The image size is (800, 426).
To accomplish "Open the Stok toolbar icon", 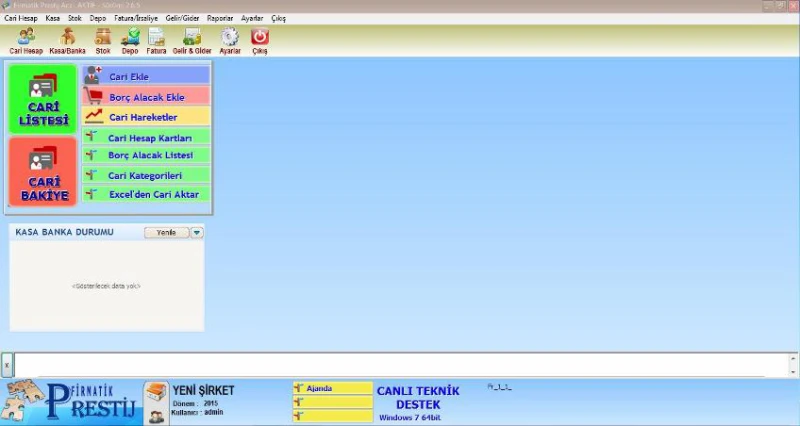I will coord(103,41).
